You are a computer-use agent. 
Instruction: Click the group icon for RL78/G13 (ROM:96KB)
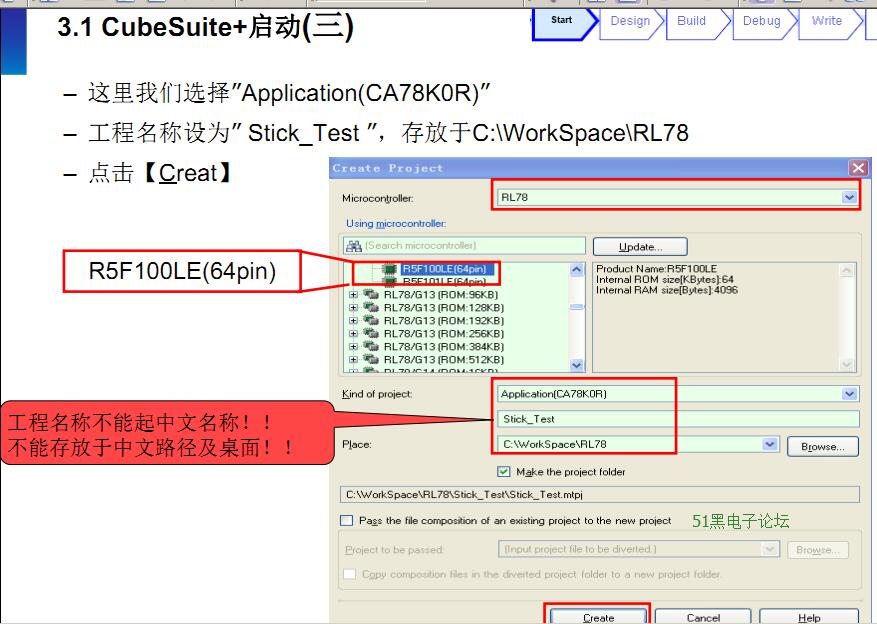point(370,294)
